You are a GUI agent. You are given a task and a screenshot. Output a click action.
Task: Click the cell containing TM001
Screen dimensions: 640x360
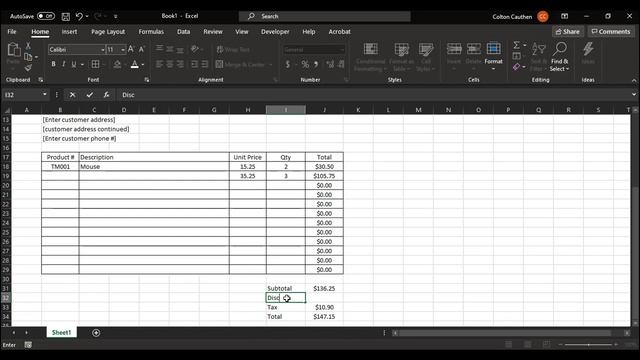tap(60, 167)
